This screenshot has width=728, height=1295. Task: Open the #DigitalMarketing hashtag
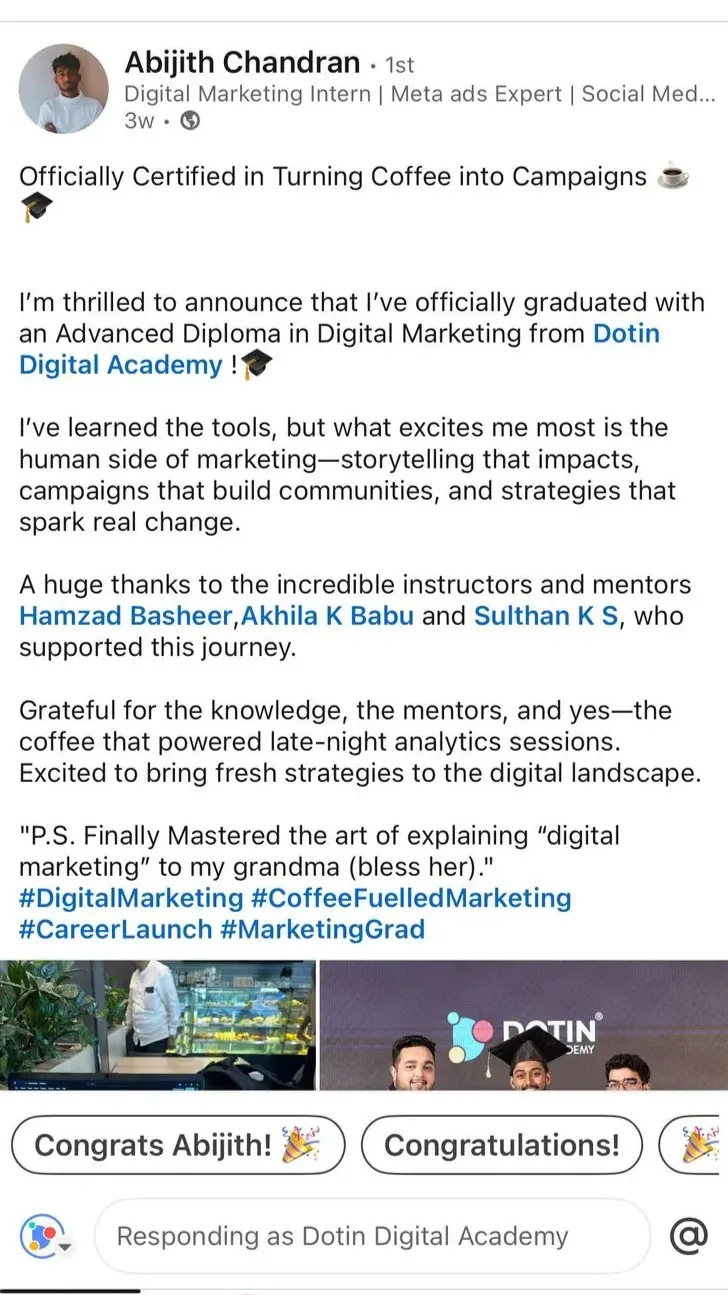click(131, 897)
